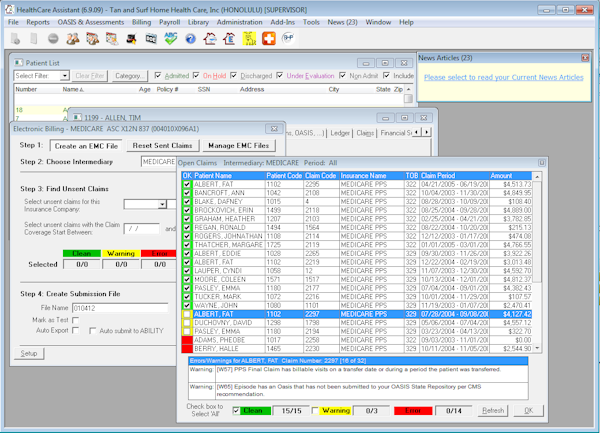The width and height of the screenshot is (600, 433).
Task: Click the ABC spell check icon
Action: [171, 38]
